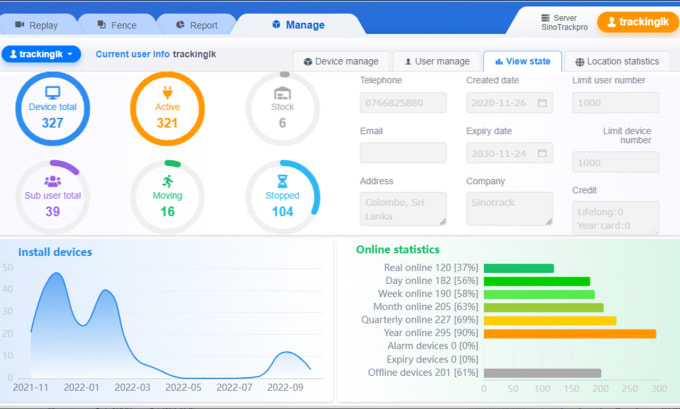Click the Install devices heading
Image resolution: width=680 pixels, height=409 pixels.
coord(55,252)
